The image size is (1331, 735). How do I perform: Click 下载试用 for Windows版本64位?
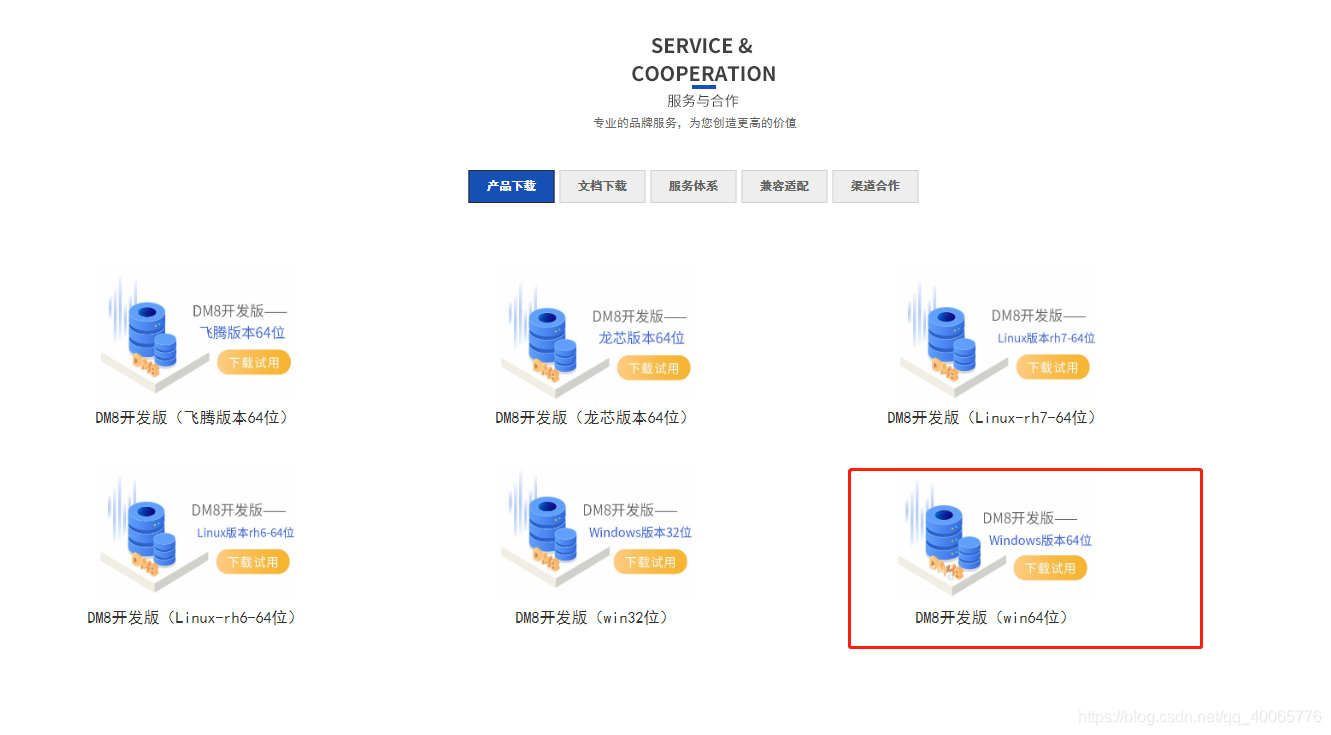(x=1050, y=568)
